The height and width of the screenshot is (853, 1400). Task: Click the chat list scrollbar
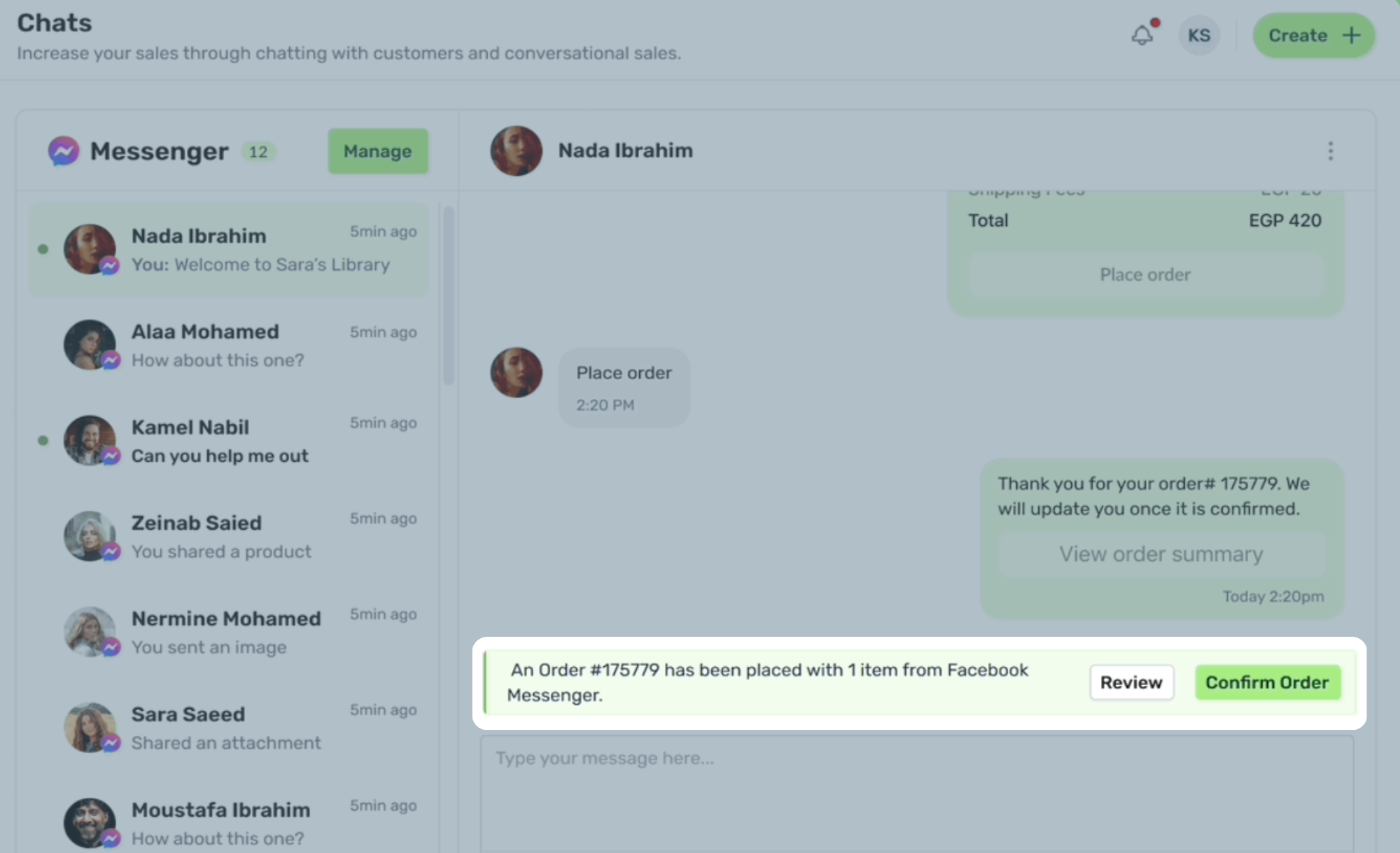[449, 295]
